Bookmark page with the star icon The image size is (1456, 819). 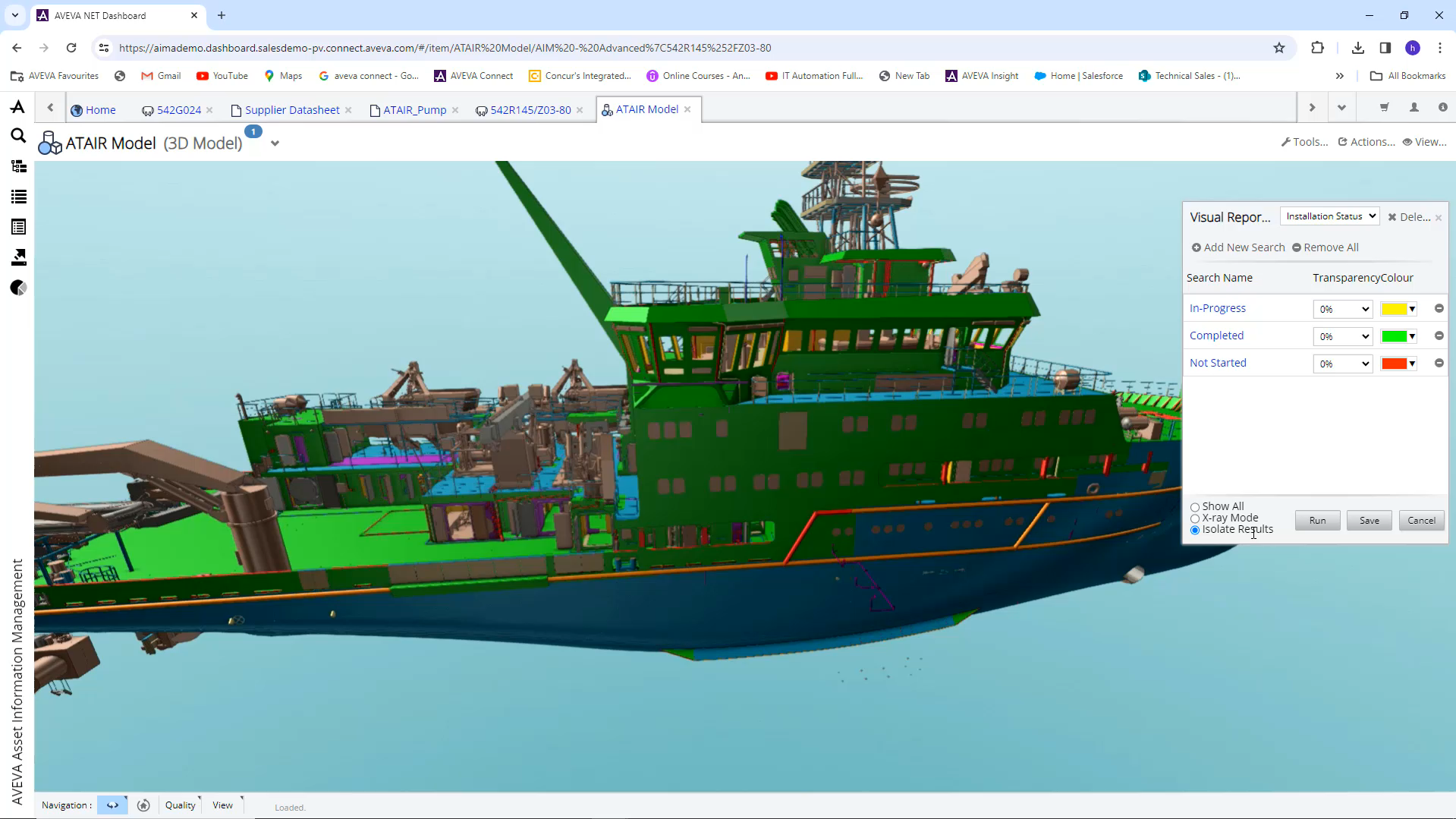[1279, 48]
